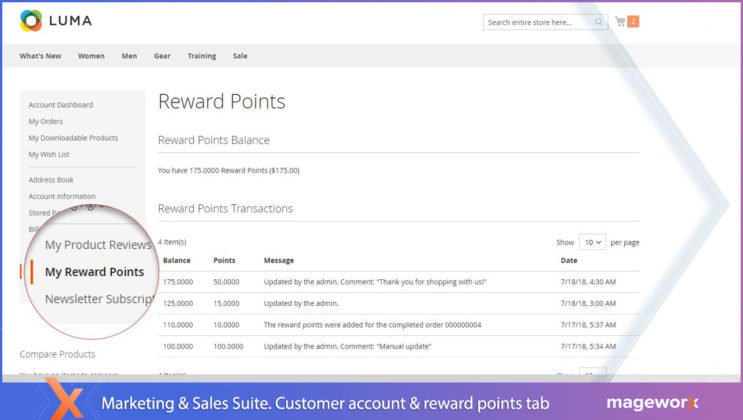Click the reward points balance sentence
Screen dimensions: 743x420
point(228,170)
